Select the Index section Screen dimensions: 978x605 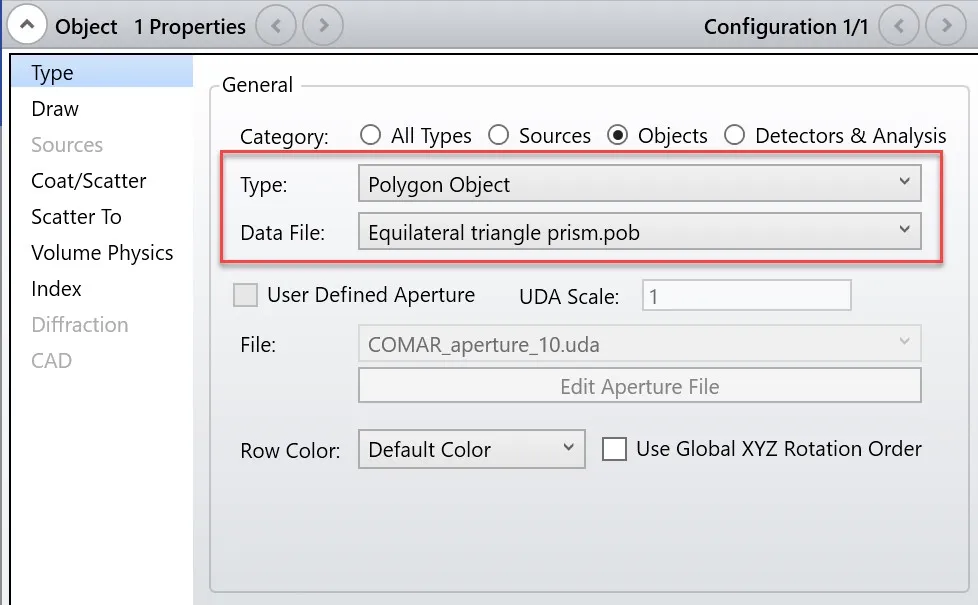coord(56,289)
